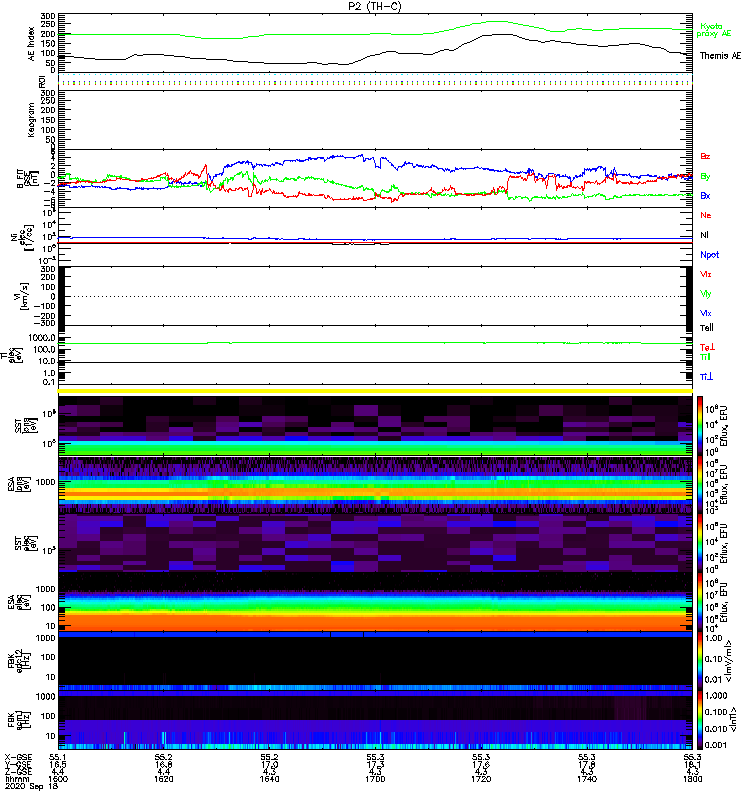Click the red Bz jump near 1725
The height and width of the screenshot is (800, 750).
coord(508,186)
